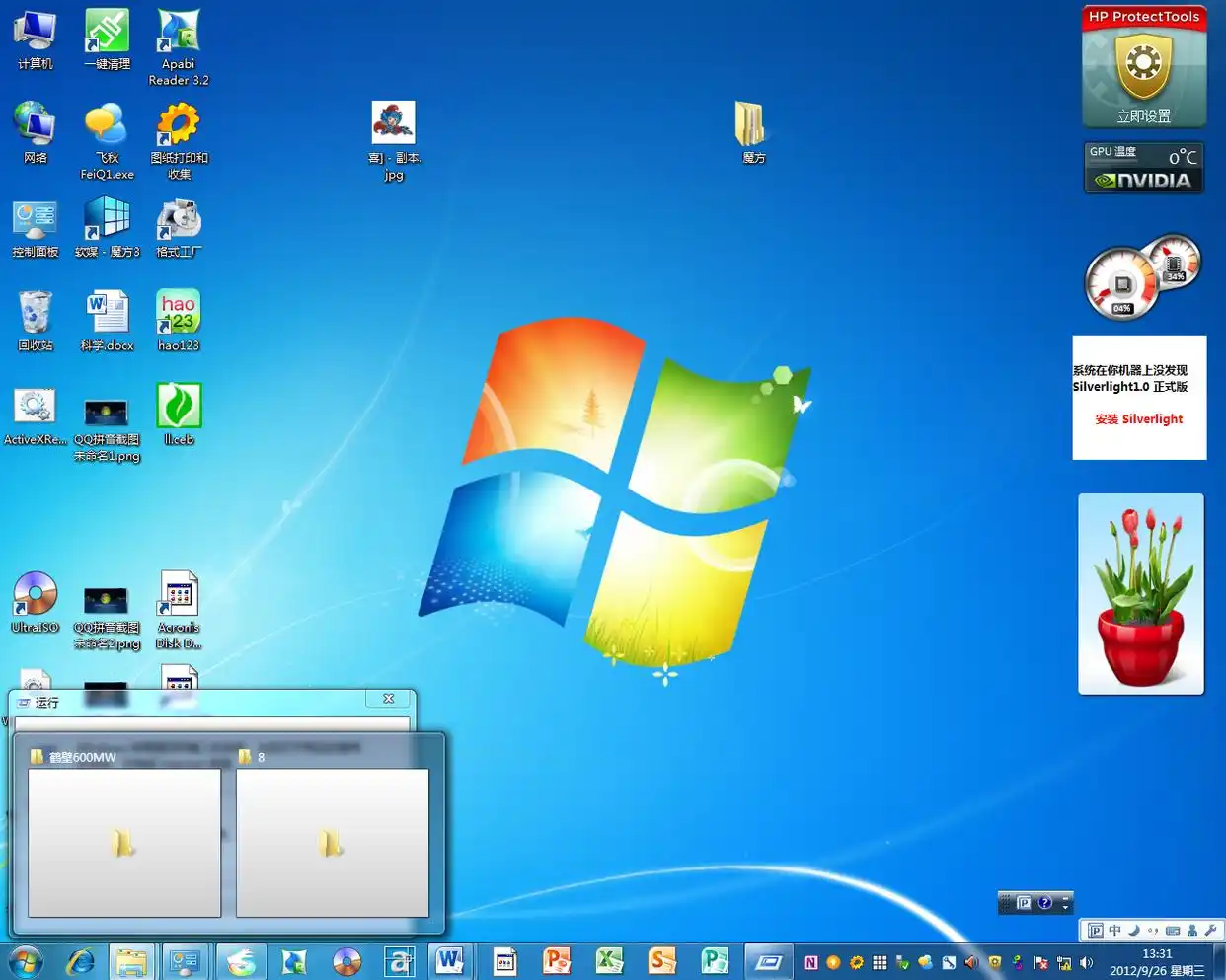Open the Windows Start menu
The width and height of the screenshot is (1226, 980).
[26, 960]
